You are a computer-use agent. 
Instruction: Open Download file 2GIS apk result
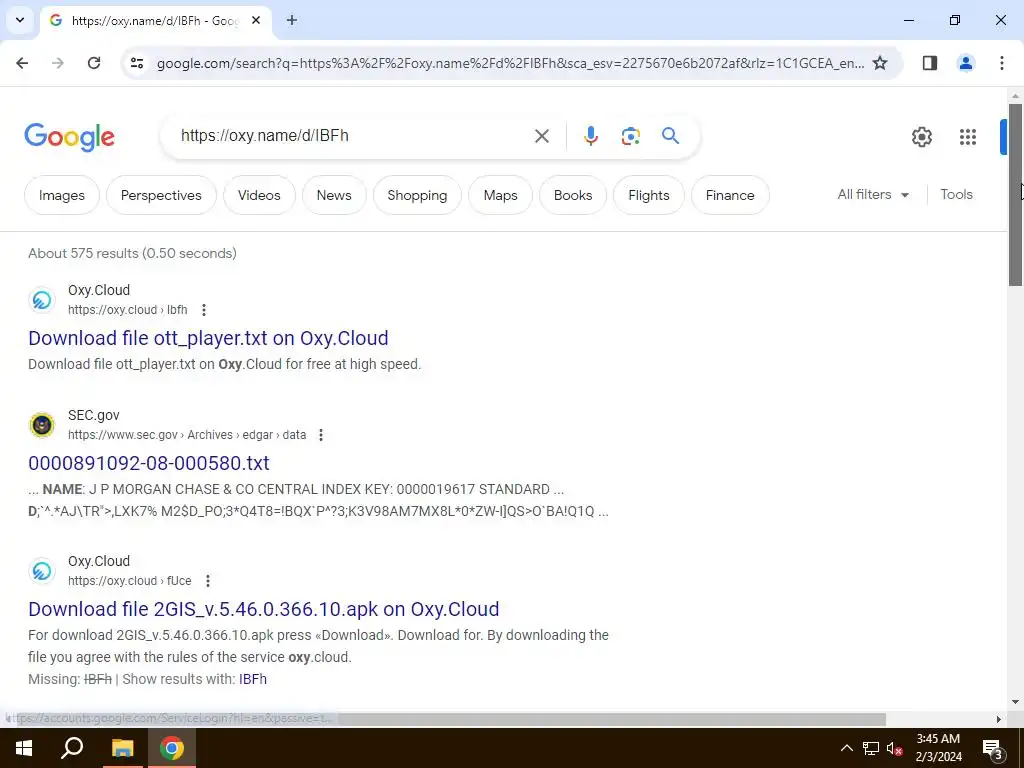click(x=264, y=609)
